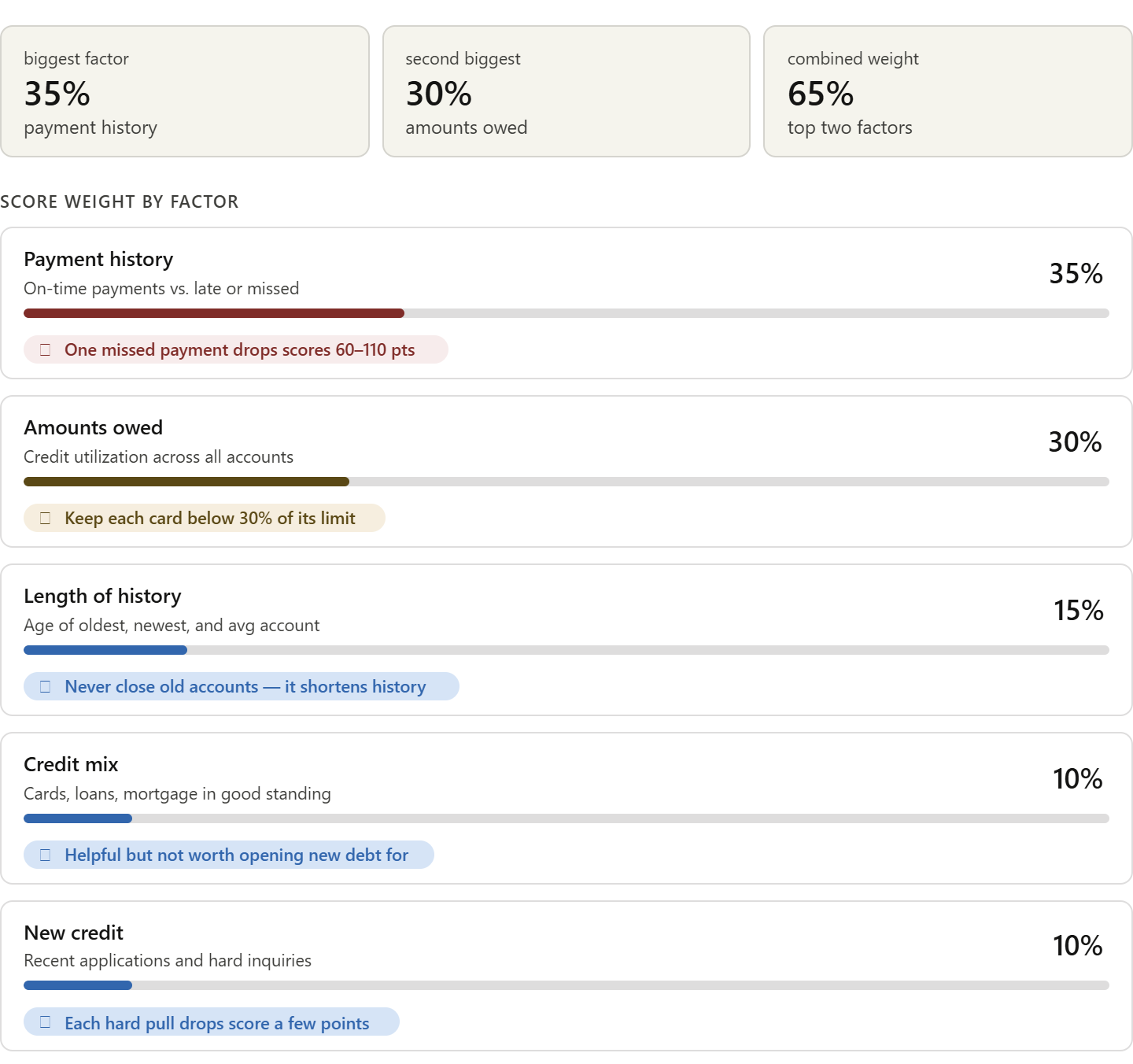
Task: Select the 'Never close old accounts' tip pill
Action: click(x=242, y=686)
